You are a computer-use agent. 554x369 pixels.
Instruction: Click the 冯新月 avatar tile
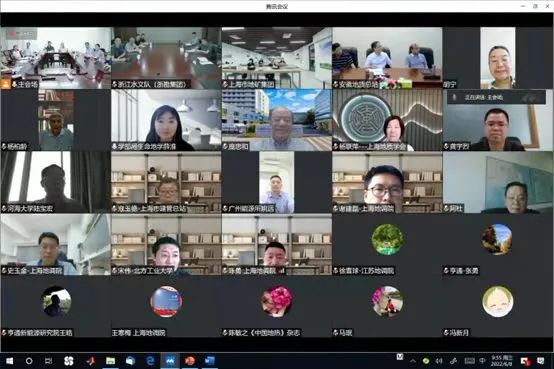pyautogui.click(x=498, y=306)
